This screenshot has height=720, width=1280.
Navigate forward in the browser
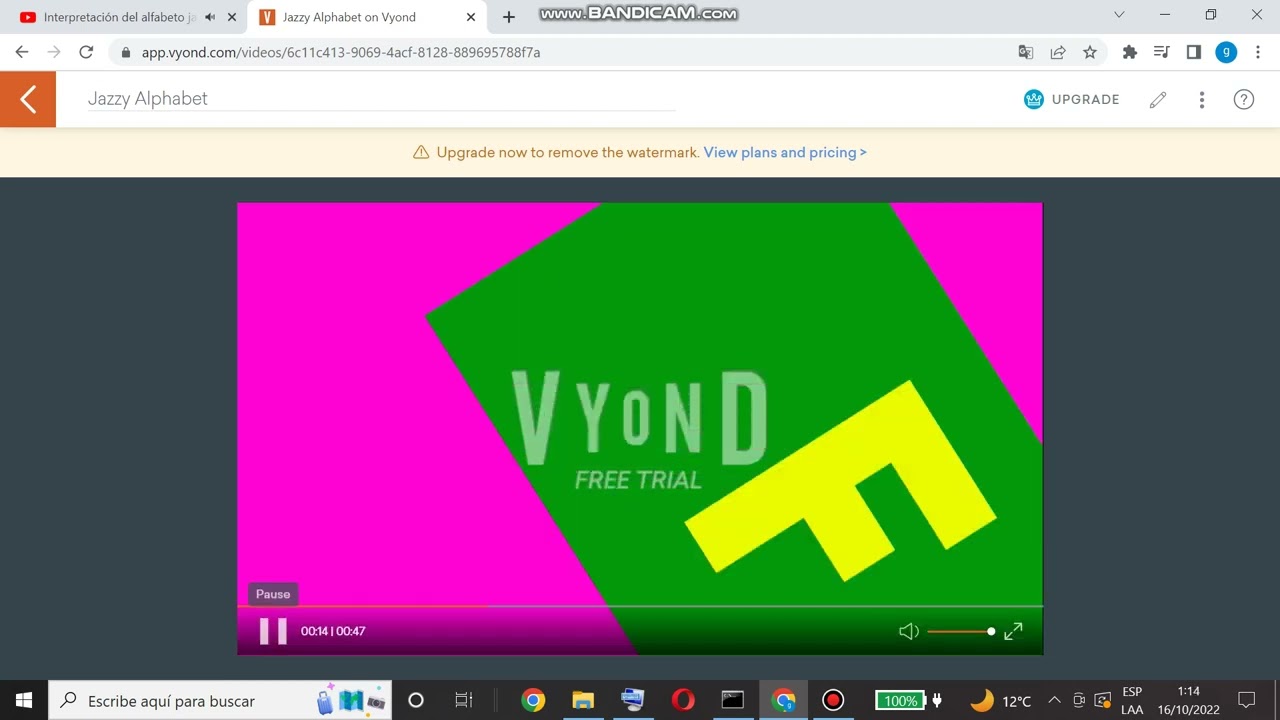click(54, 52)
